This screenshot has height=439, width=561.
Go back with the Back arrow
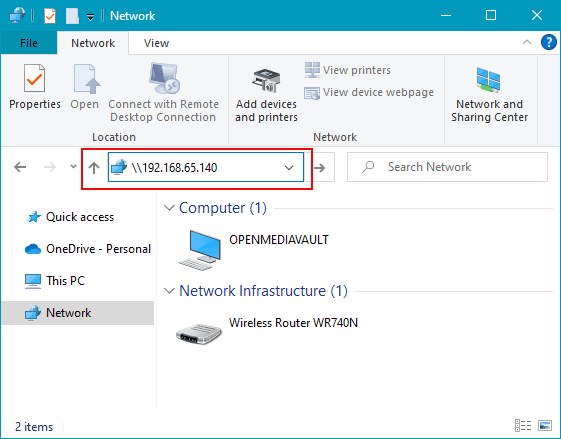click(20, 167)
